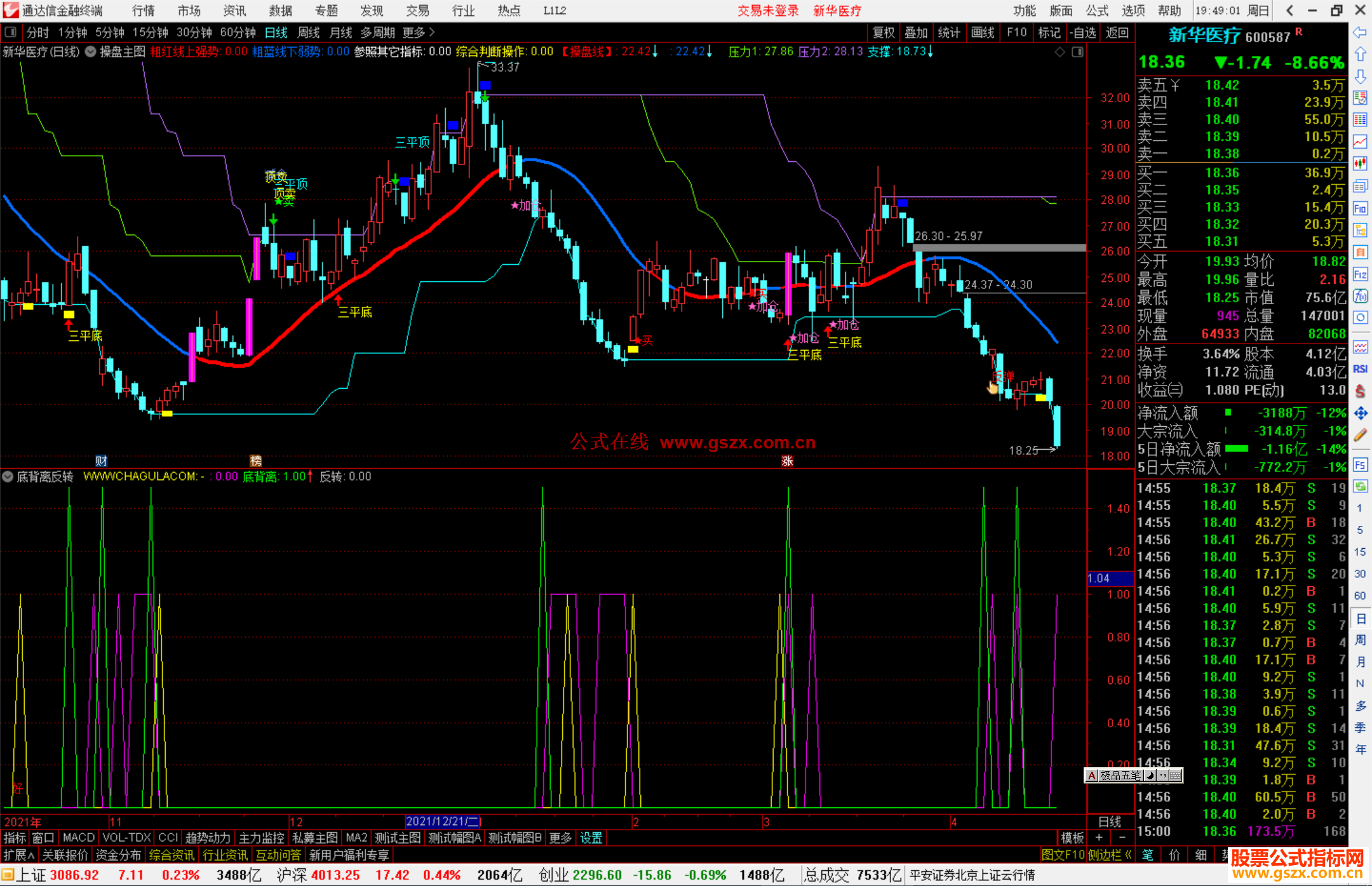Click the minus zoom button beside 模板
This screenshot has width=1372, height=886.
click(1122, 838)
